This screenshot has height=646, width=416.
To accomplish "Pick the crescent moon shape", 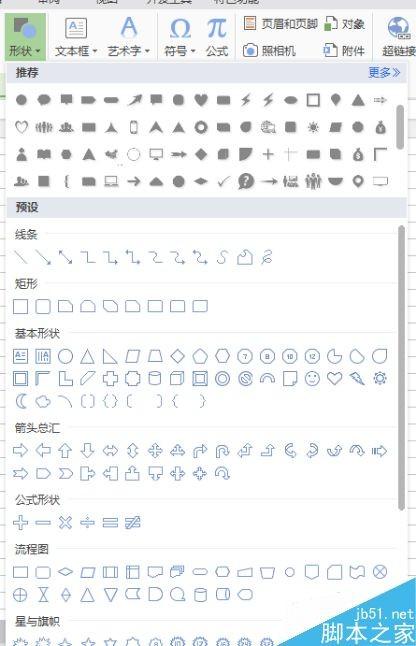I will click(x=21, y=401).
